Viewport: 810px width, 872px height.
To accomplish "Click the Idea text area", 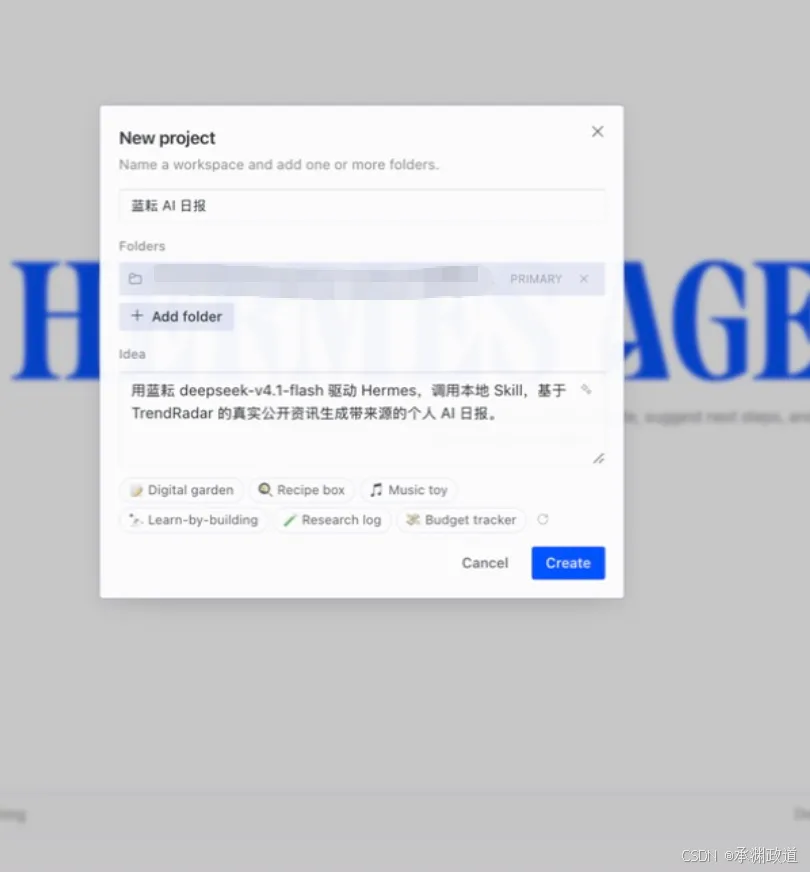I will (x=361, y=419).
